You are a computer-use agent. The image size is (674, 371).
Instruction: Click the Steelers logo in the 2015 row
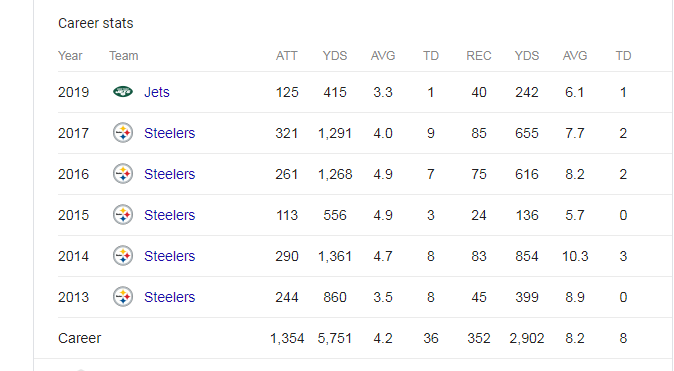point(123,215)
